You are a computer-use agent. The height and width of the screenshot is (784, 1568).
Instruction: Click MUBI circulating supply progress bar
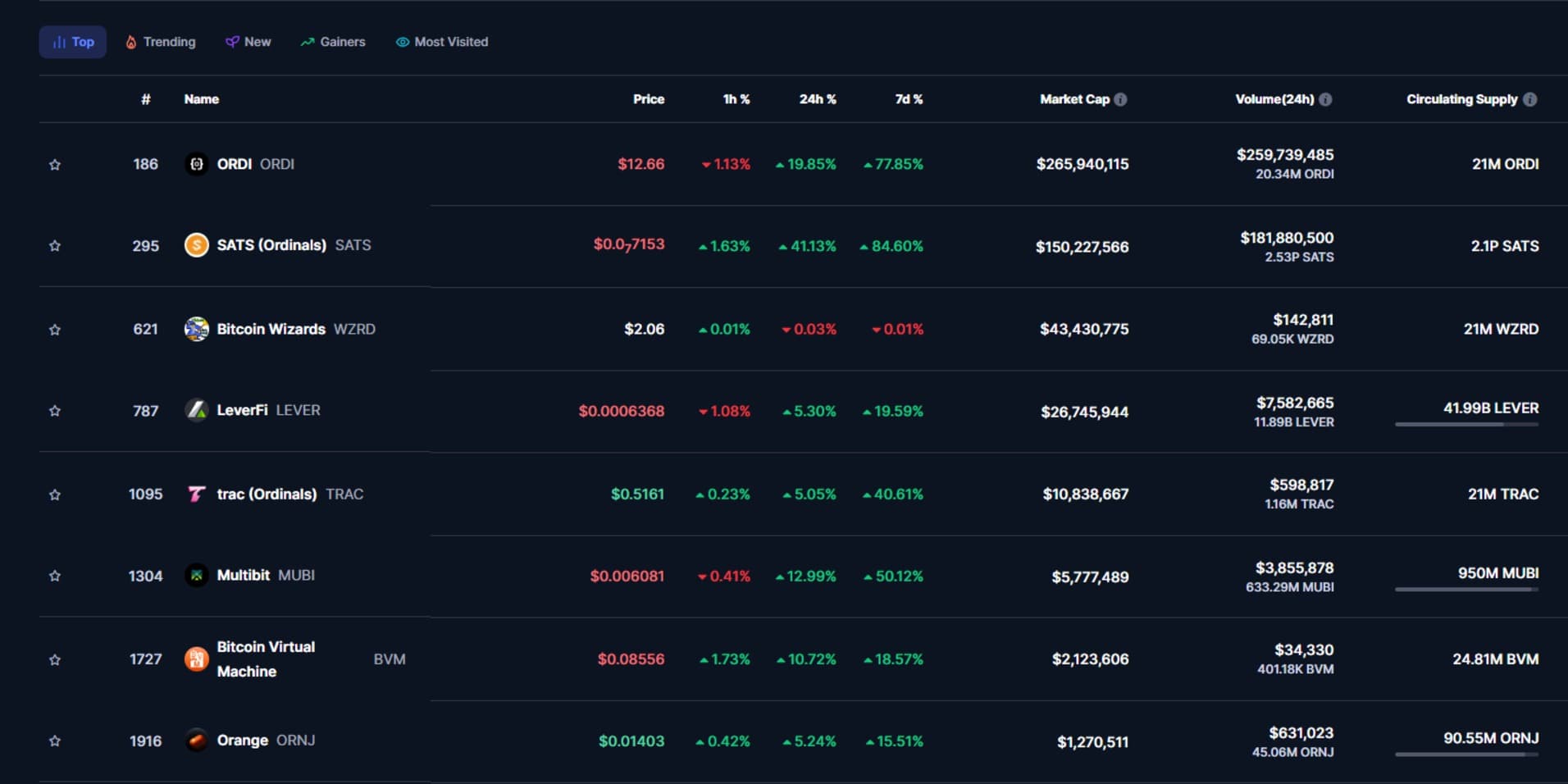(1466, 589)
